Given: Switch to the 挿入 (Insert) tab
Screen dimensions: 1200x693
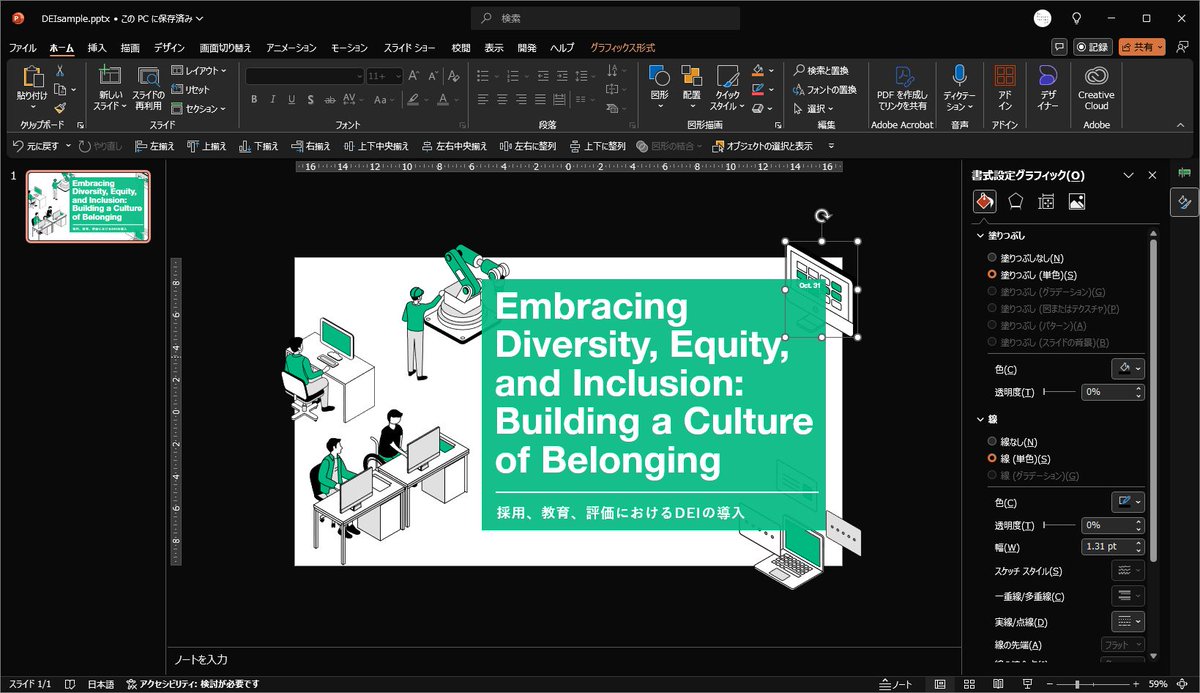Looking at the screenshot, I should [x=97, y=47].
